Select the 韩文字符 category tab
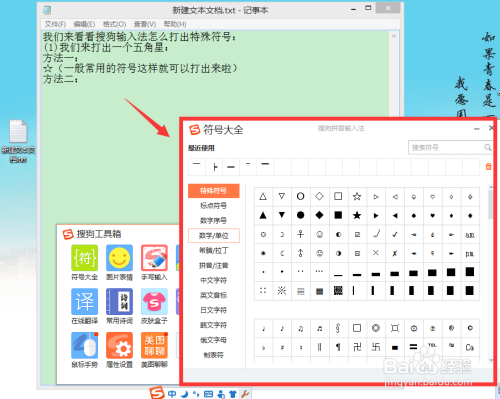 [x=214, y=325]
